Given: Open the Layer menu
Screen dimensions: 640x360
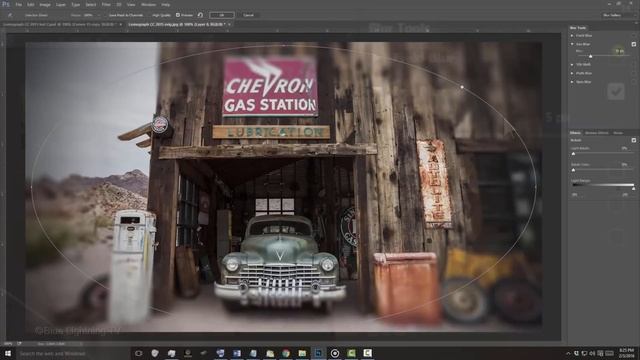Looking at the screenshot, I should click(x=60, y=4).
